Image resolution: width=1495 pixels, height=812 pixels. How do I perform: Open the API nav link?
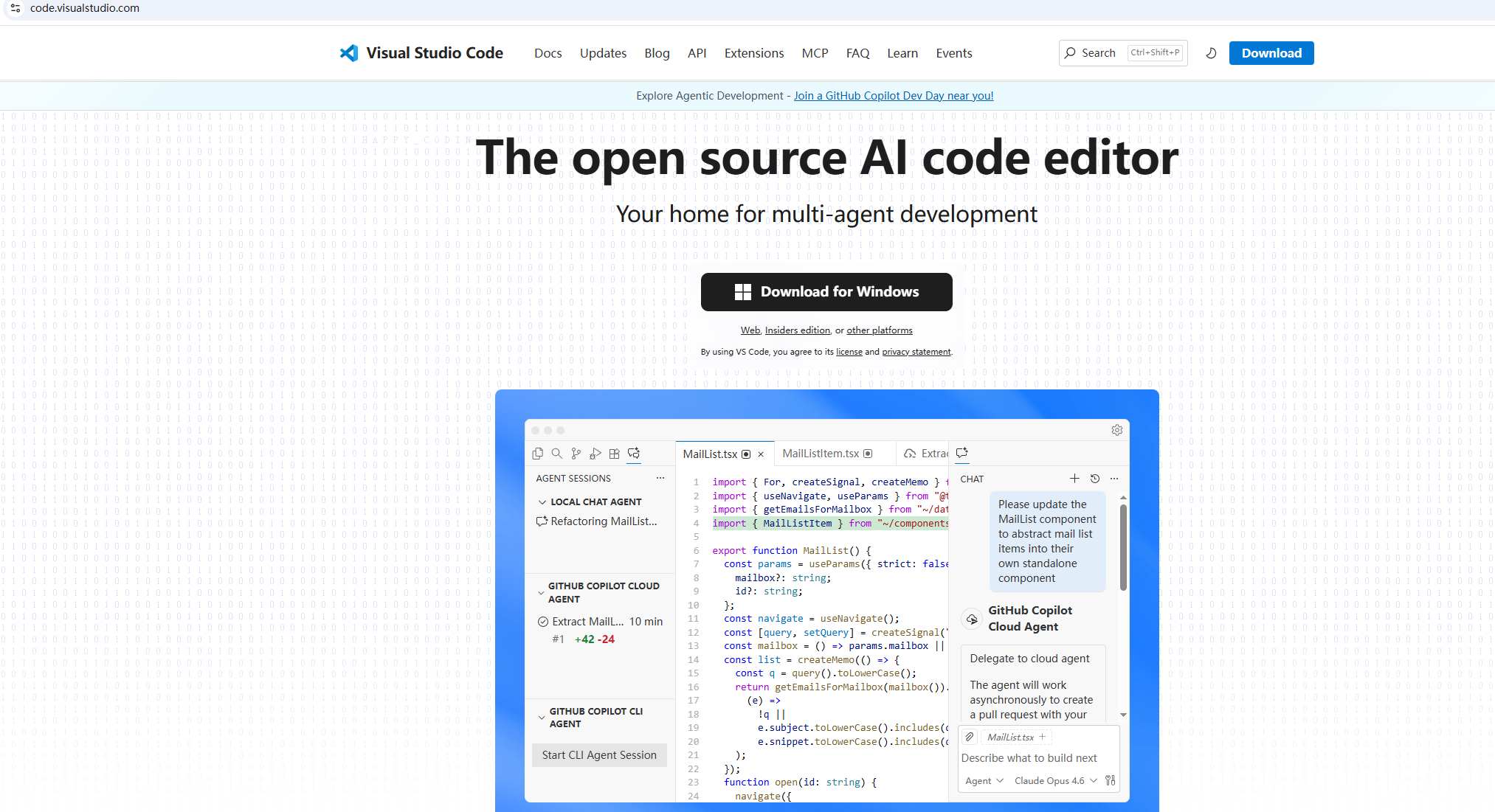point(697,53)
